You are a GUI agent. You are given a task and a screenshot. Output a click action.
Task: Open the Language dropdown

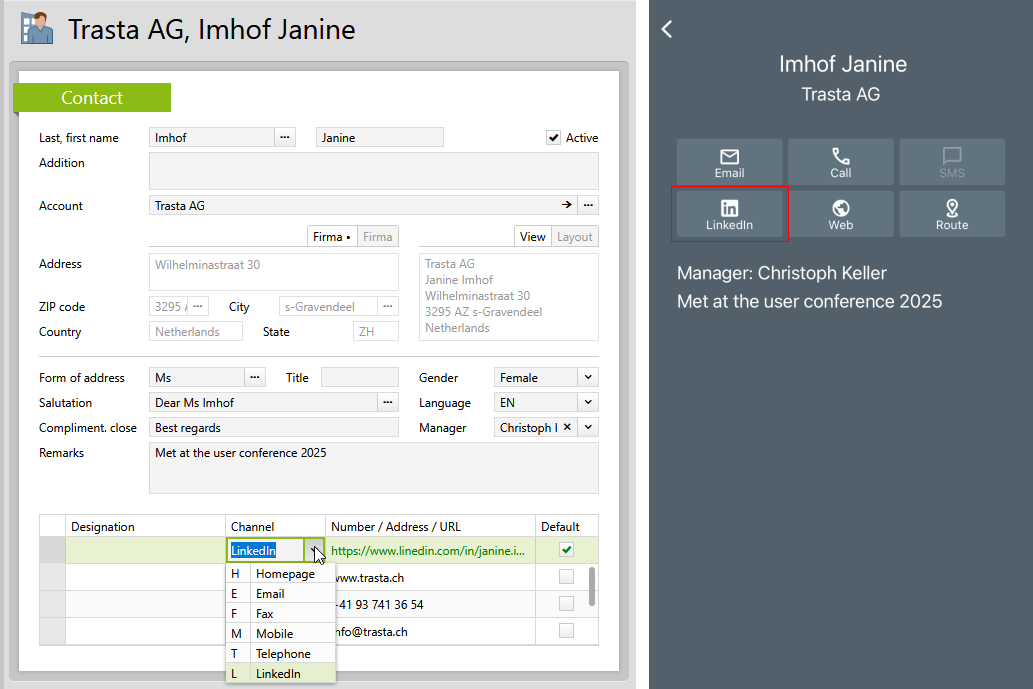click(588, 403)
